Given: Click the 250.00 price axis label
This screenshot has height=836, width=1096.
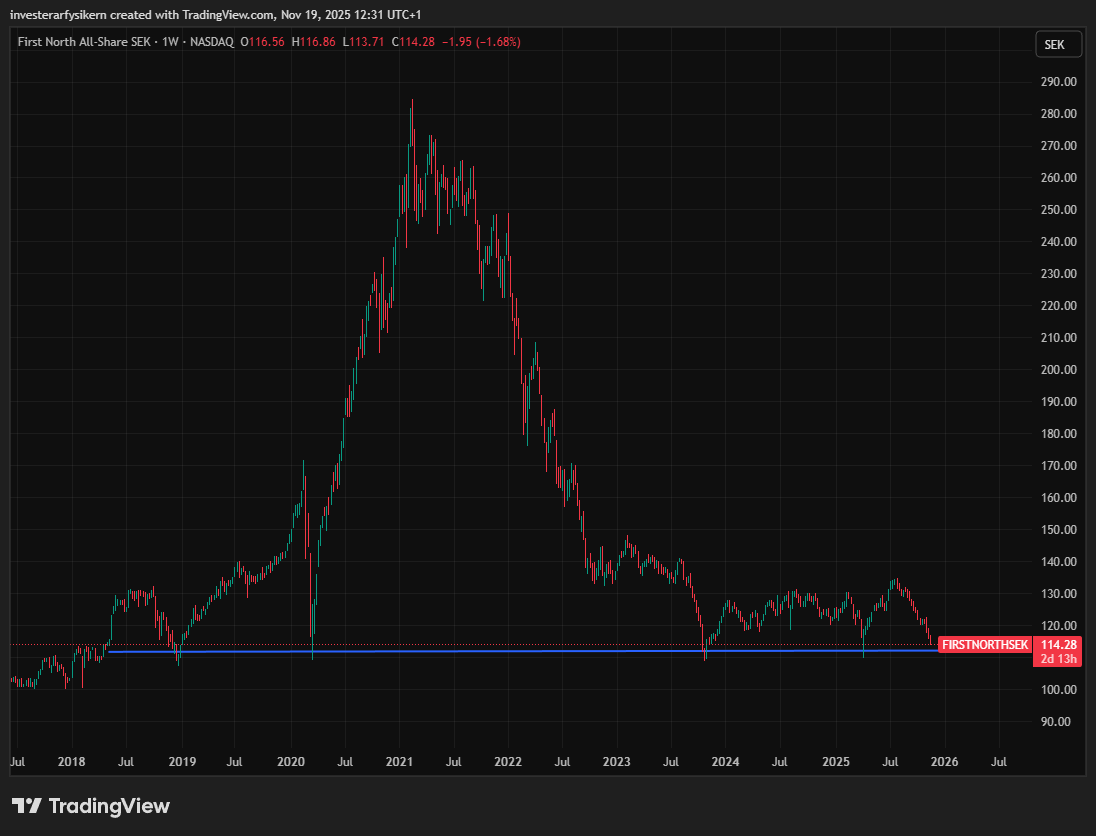Looking at the screenshot, I should coord(1058,210).
